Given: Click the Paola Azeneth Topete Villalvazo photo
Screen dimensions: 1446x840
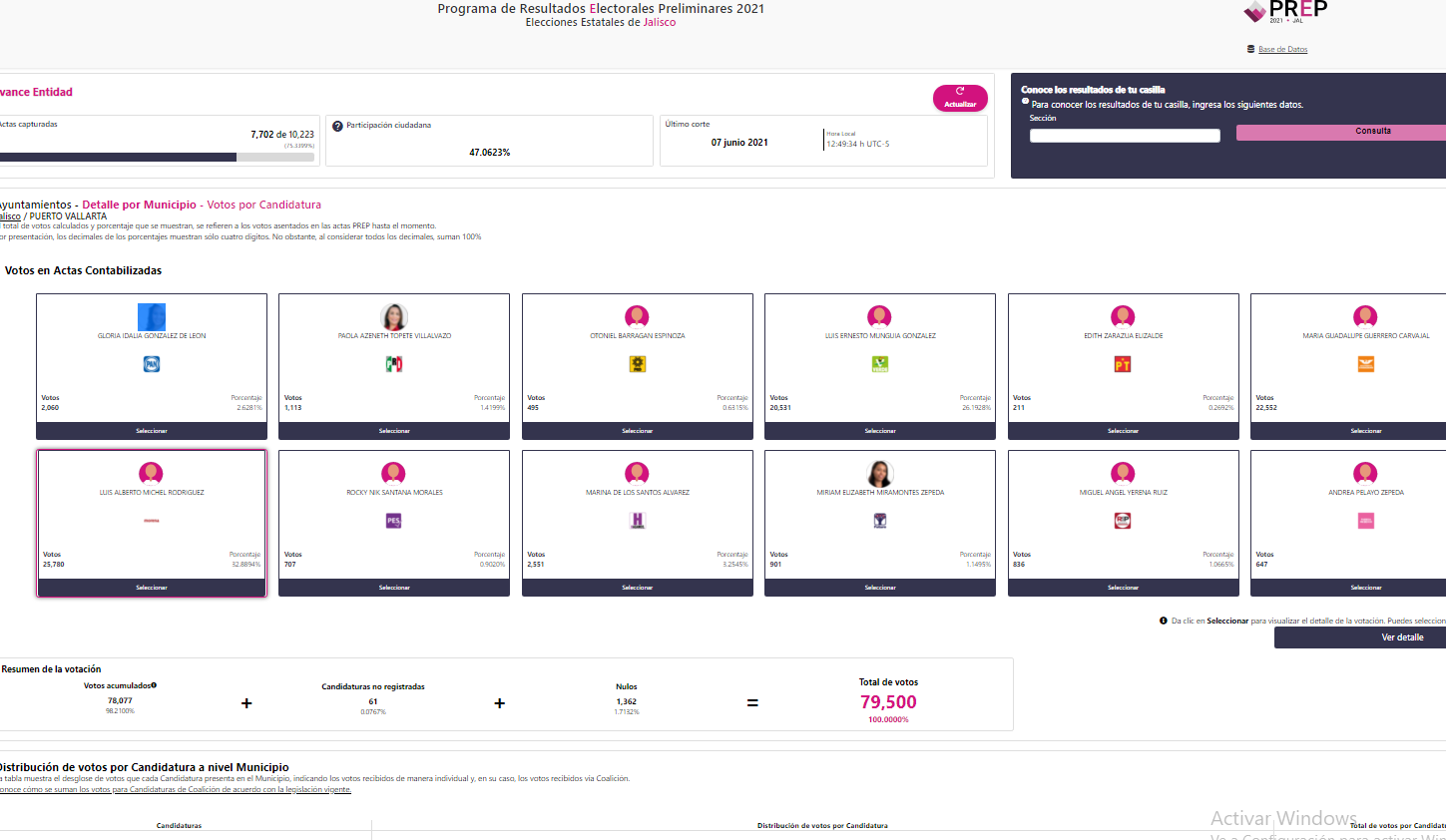Looking at the screenshot, I should (394, 317).
